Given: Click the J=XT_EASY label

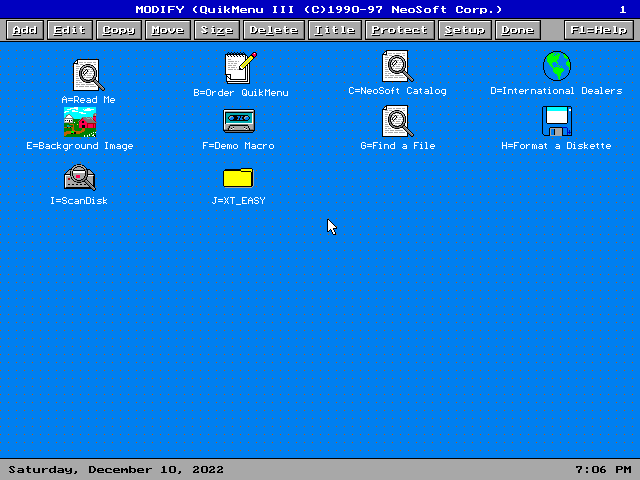Looking at the screenshot, I should tap(238, 201).
